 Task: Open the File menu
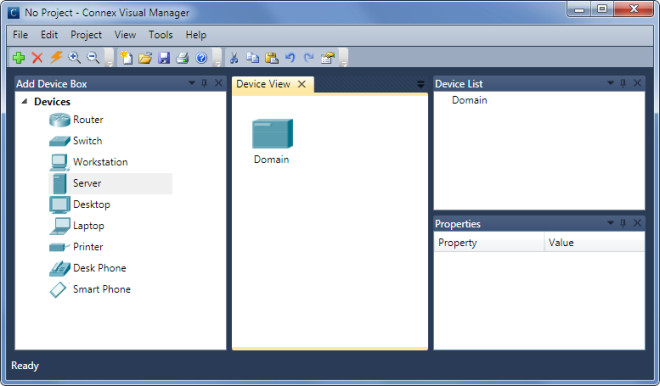click(x=20, y=35)
